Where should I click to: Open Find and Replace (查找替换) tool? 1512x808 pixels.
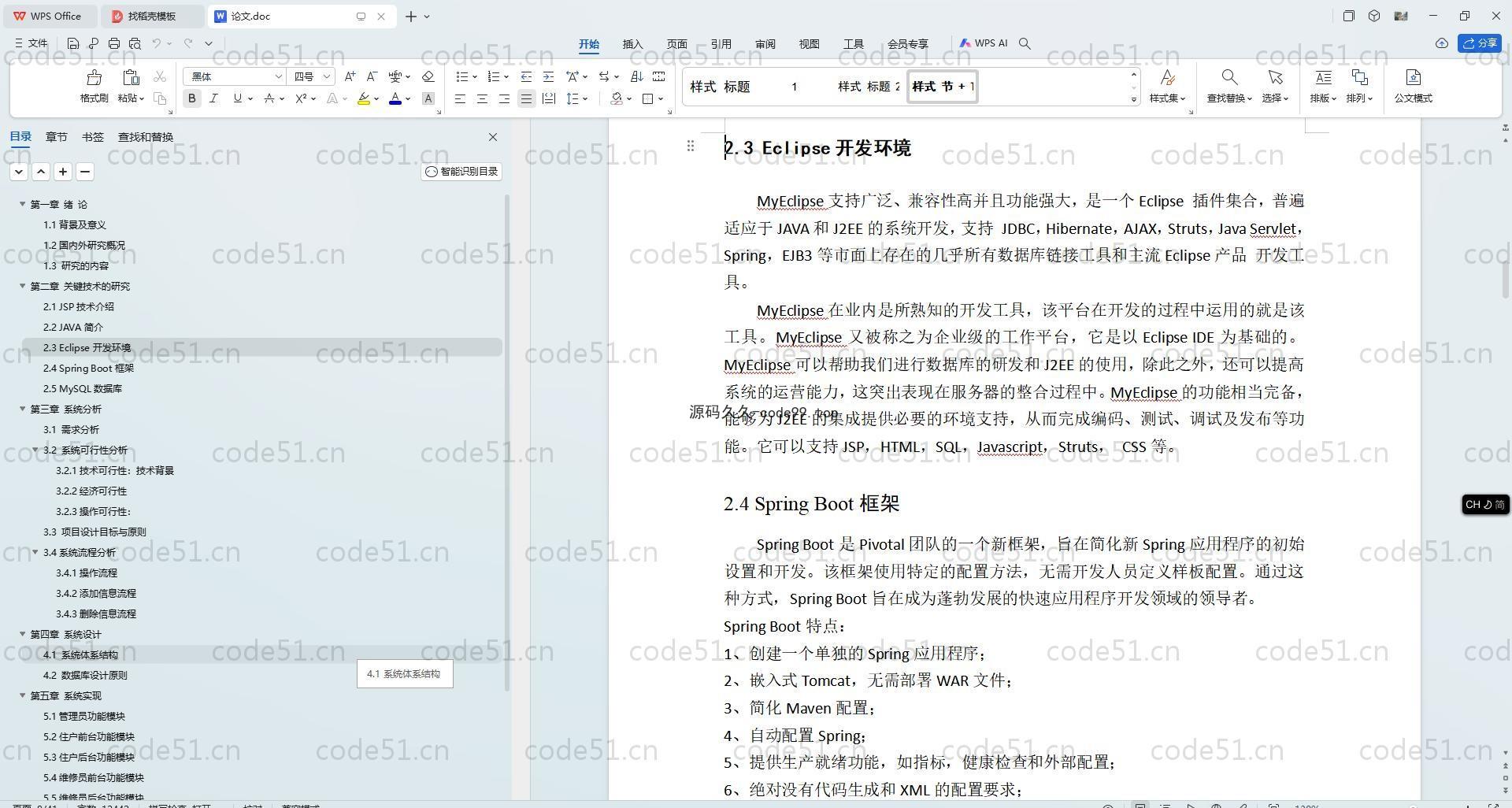1229,87
